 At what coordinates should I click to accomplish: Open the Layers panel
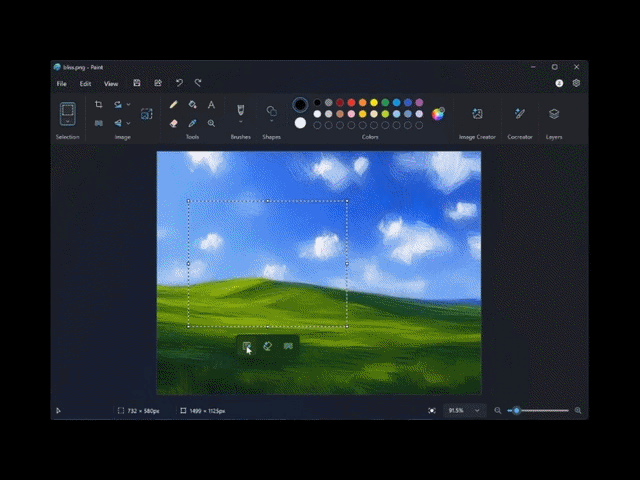554,114
